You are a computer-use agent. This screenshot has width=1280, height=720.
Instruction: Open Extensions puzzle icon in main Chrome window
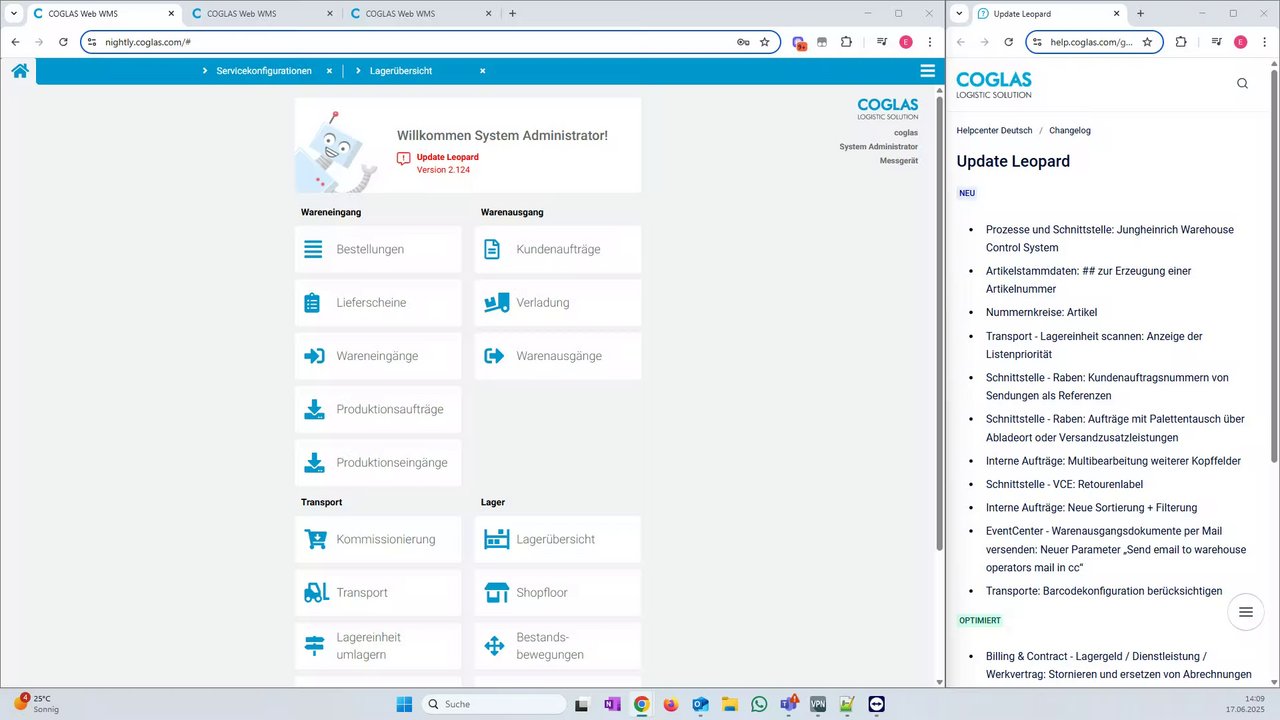pyautogui.click(x=846, y=42)
